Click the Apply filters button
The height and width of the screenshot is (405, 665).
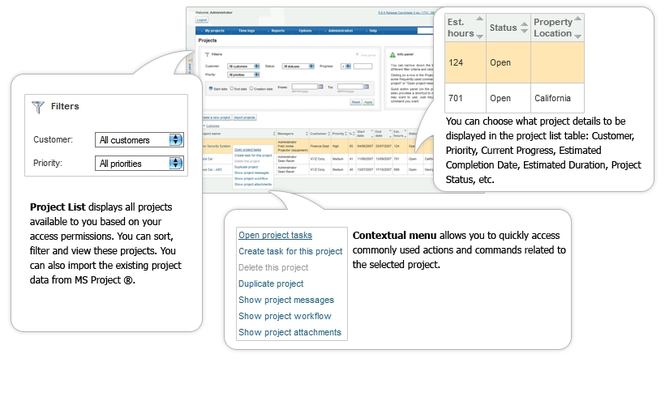click(x=369, y=102)
